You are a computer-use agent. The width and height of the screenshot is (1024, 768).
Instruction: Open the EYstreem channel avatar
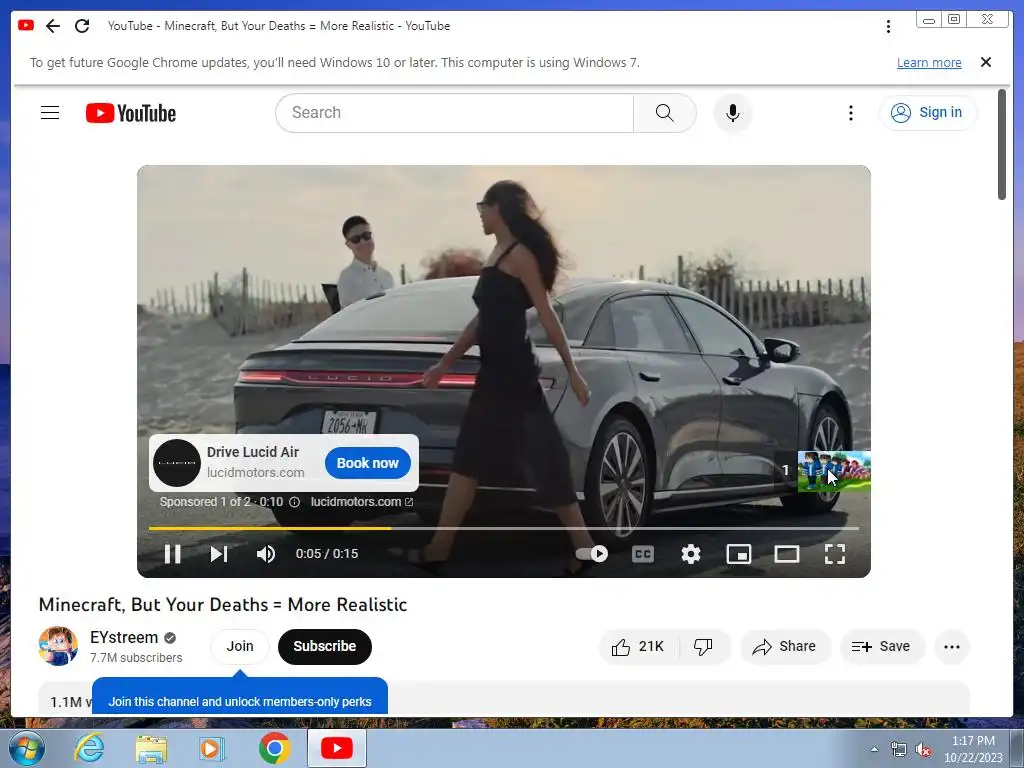point(58,646)
